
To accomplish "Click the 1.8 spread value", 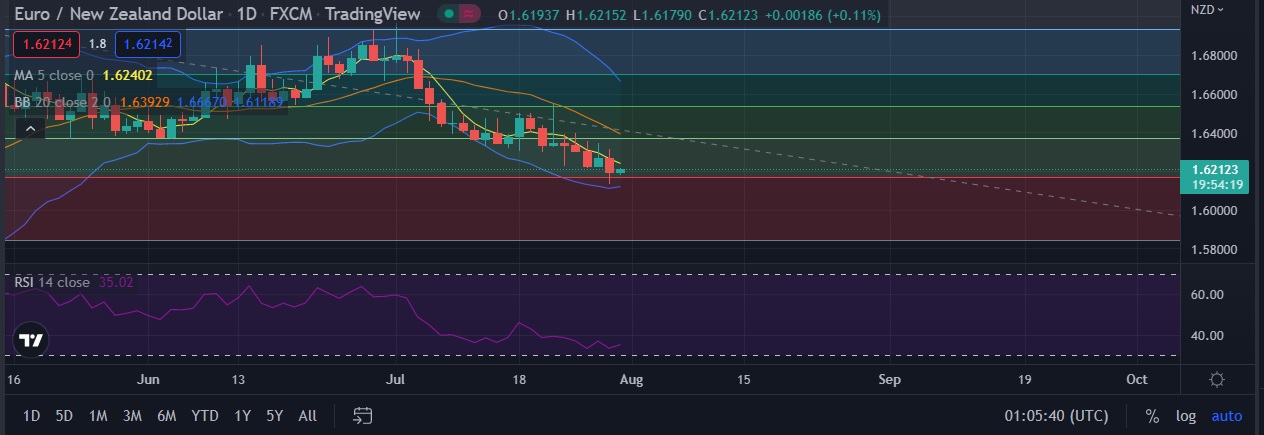I will (x=97, y=44).
